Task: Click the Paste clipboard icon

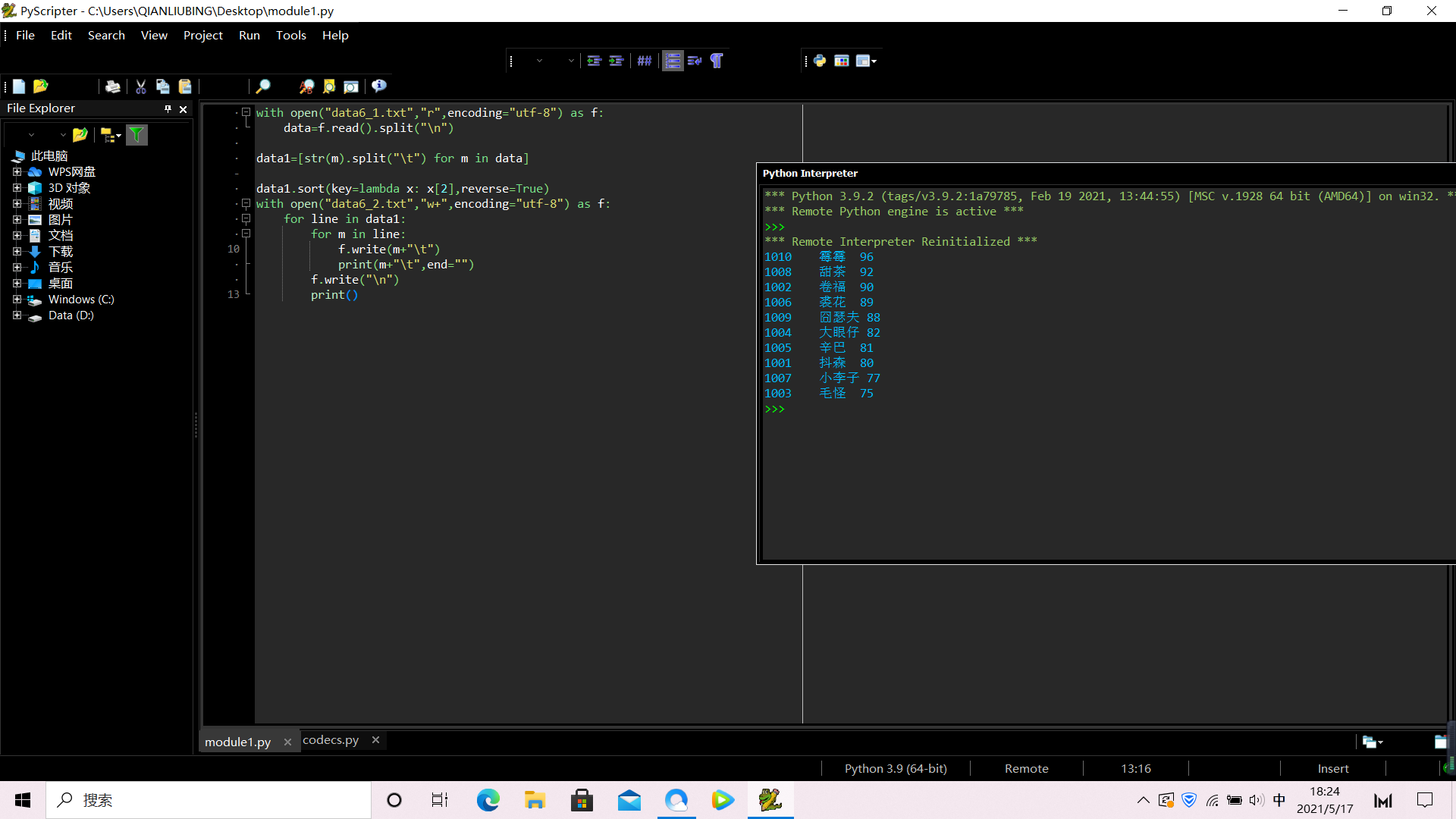Action: 184,86
